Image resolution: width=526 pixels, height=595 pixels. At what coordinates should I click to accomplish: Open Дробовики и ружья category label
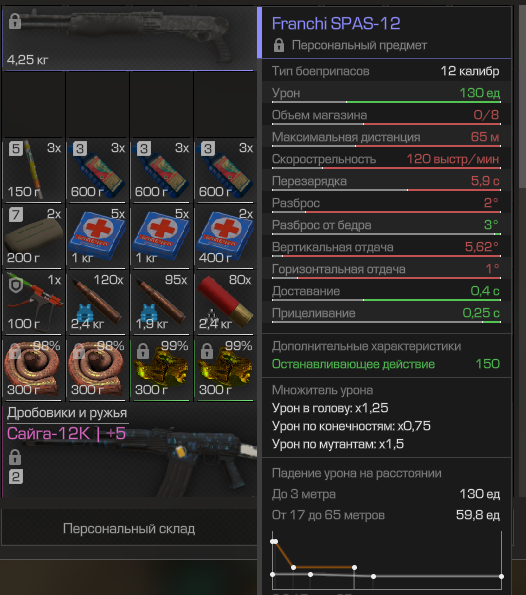click(x=67, y=413)
